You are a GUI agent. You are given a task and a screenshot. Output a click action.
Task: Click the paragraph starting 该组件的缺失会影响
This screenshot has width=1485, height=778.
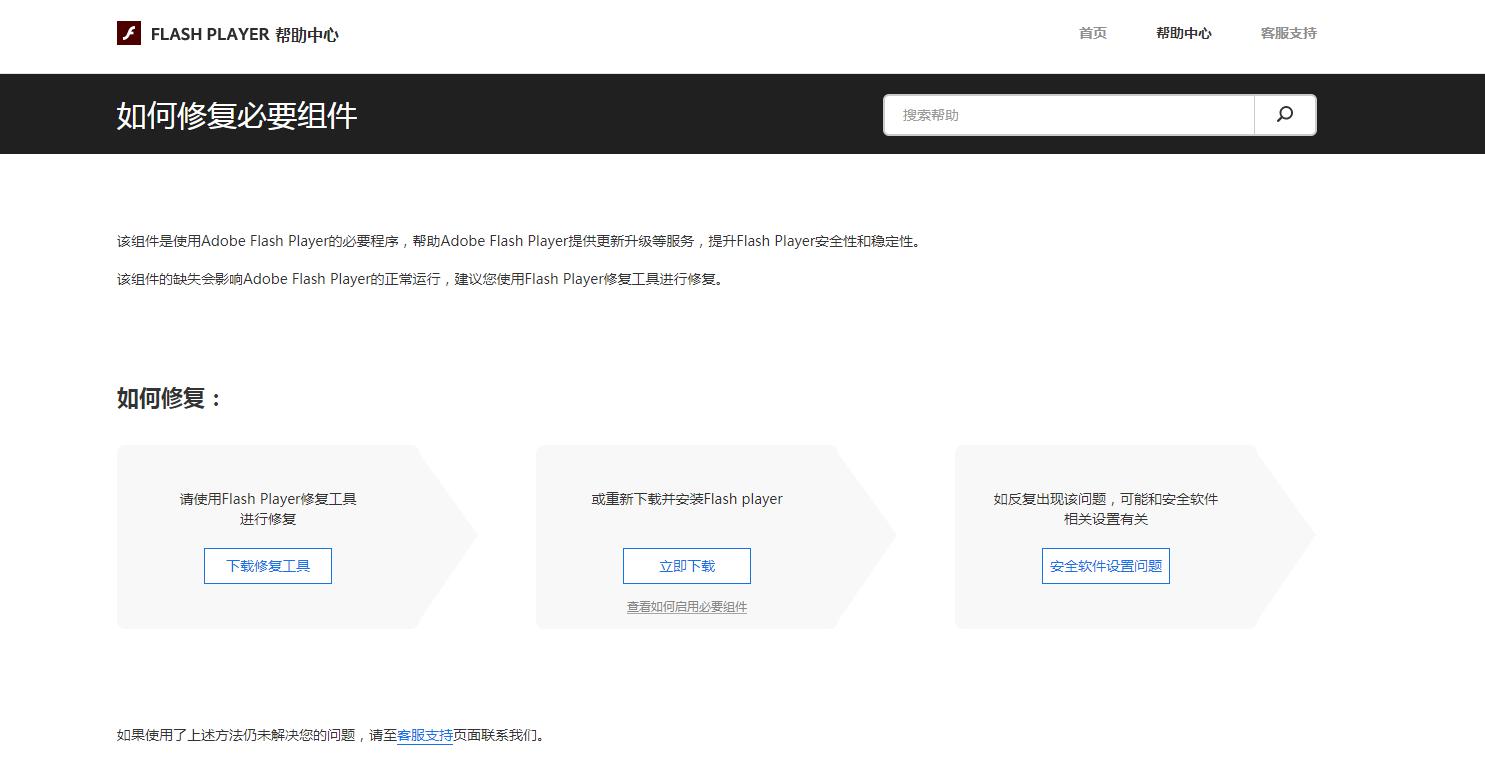click(420, 279)
